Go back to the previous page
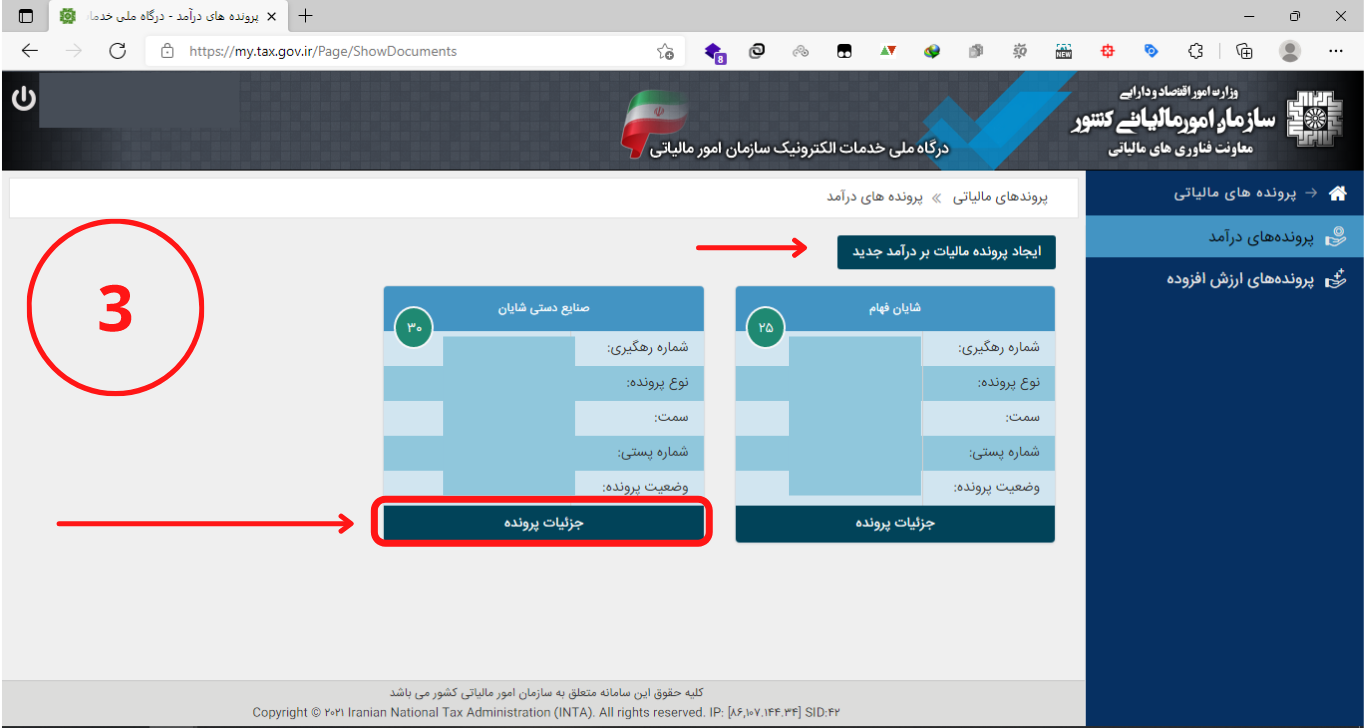This screenshot has width=1366, height=728. pos(30,51)
